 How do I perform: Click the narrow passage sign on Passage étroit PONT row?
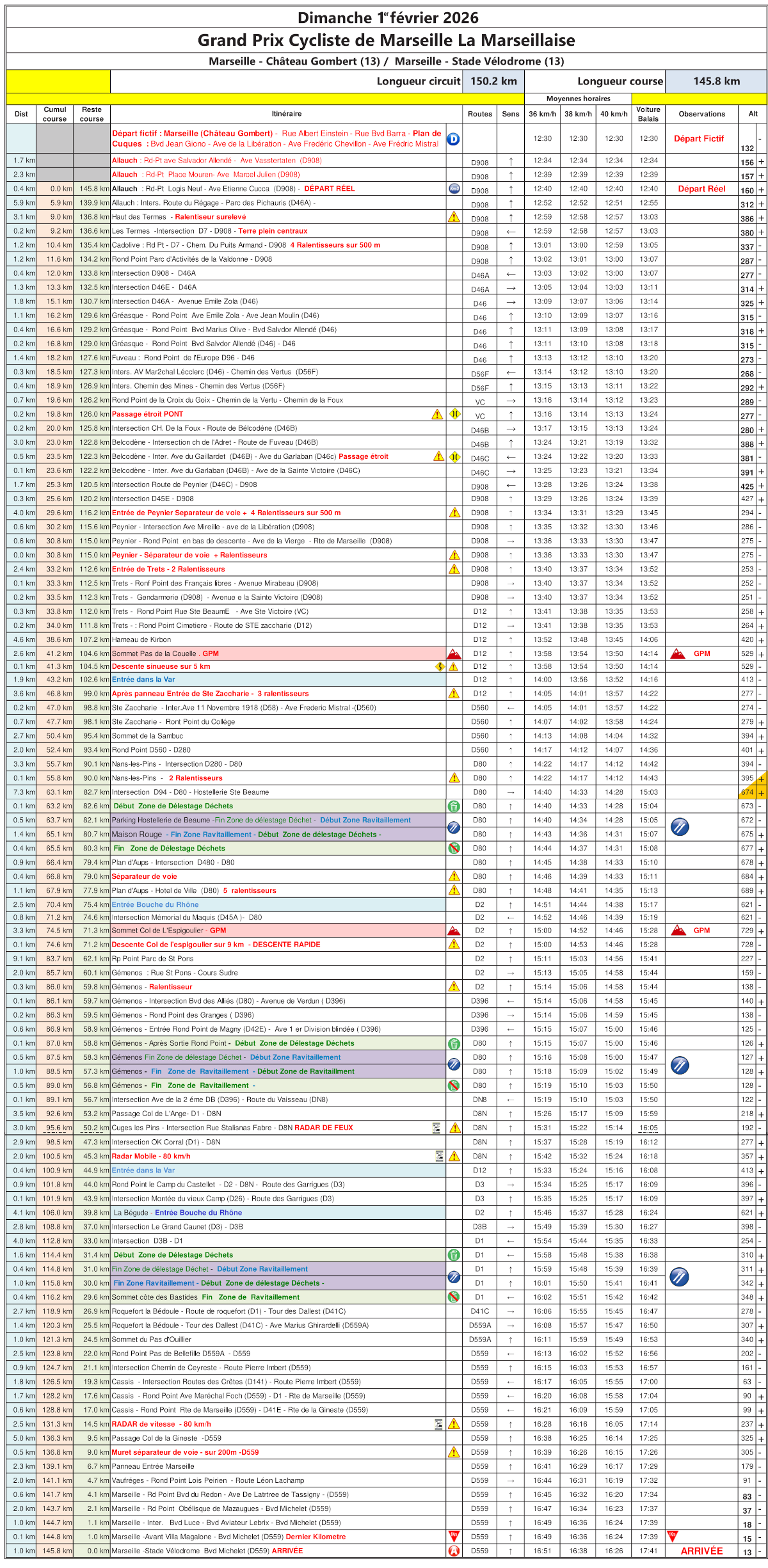(454, 414)
